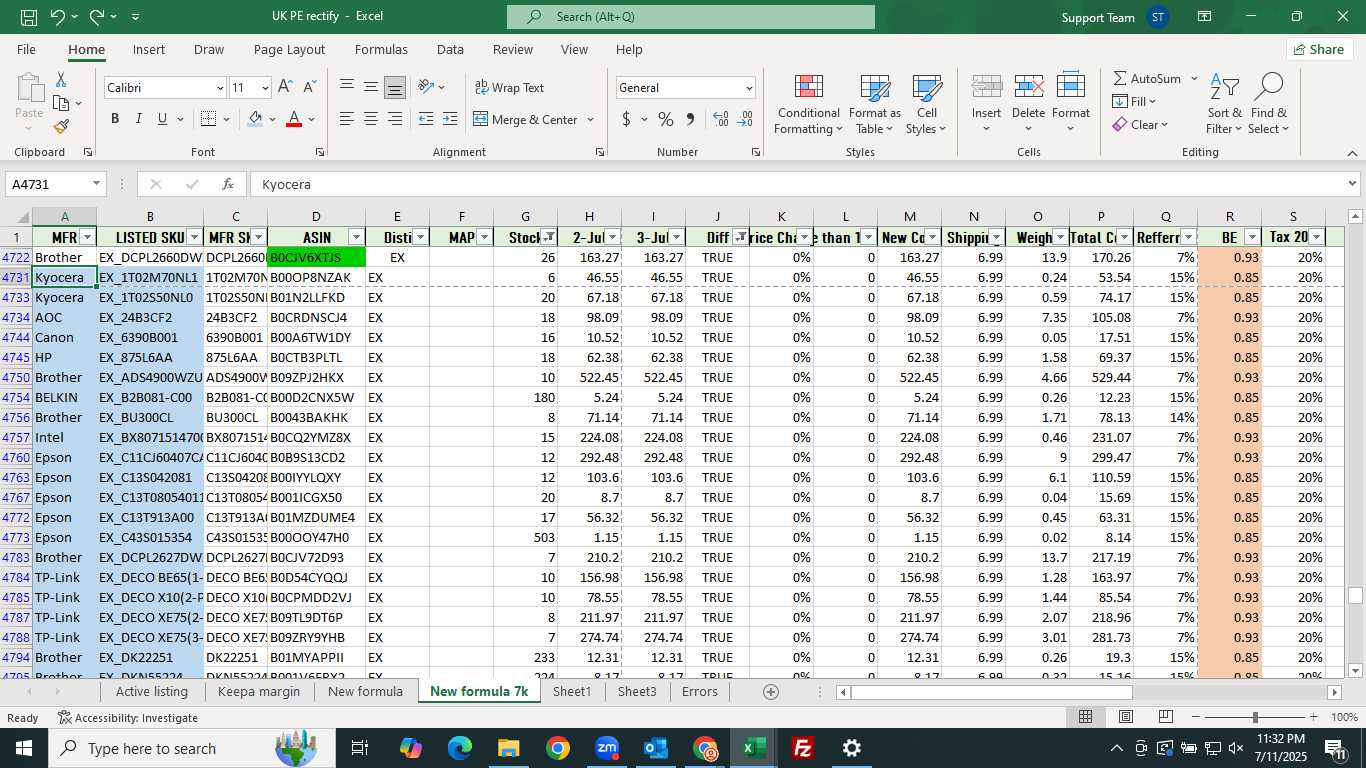This screenshot has width=1366, height=768.
Task: Toggle Bottom Align vertical alignment
Action: [395, 87]
